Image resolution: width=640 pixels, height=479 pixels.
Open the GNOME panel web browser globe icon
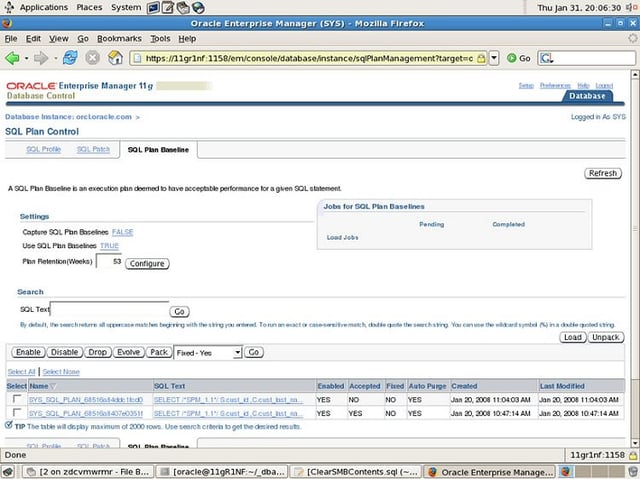click(198, 7)
